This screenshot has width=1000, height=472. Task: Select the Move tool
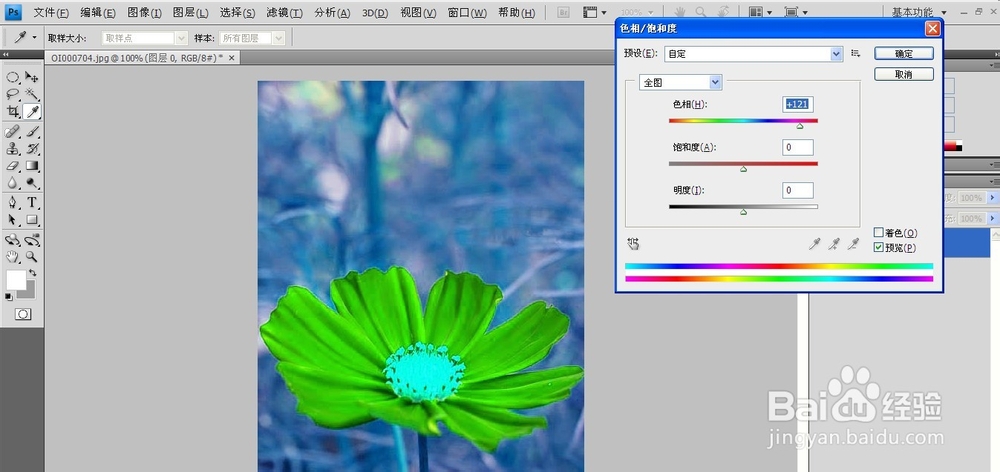(x=31, y=78)
